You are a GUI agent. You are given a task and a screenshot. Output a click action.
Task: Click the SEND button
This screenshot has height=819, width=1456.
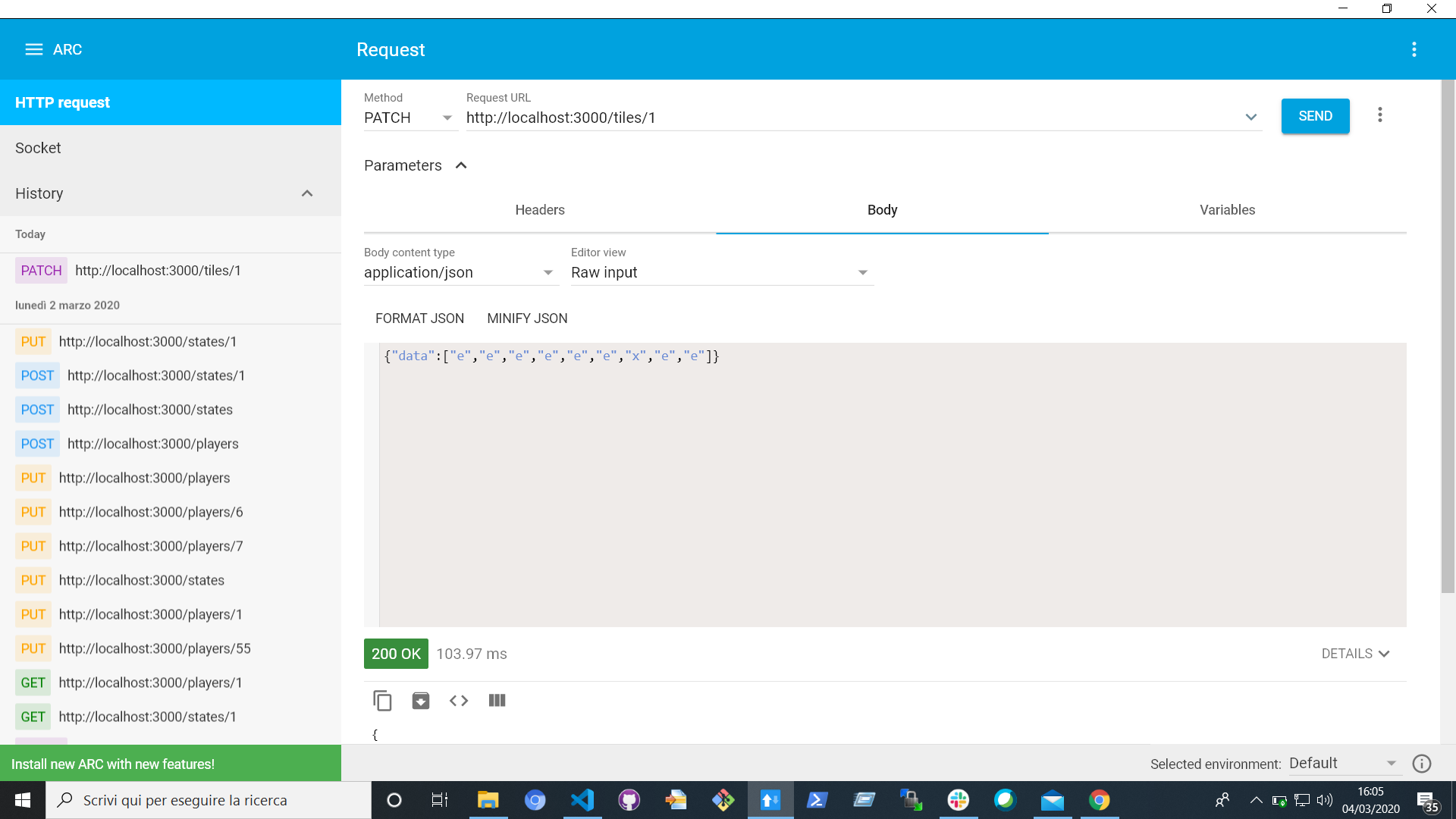(x=1315, y=116)
